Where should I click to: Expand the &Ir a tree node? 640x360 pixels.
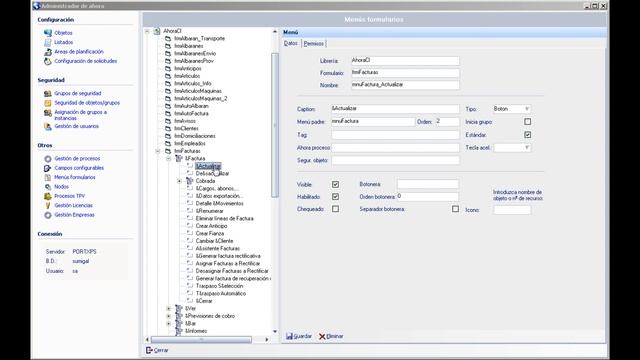[x=169, y=324]
